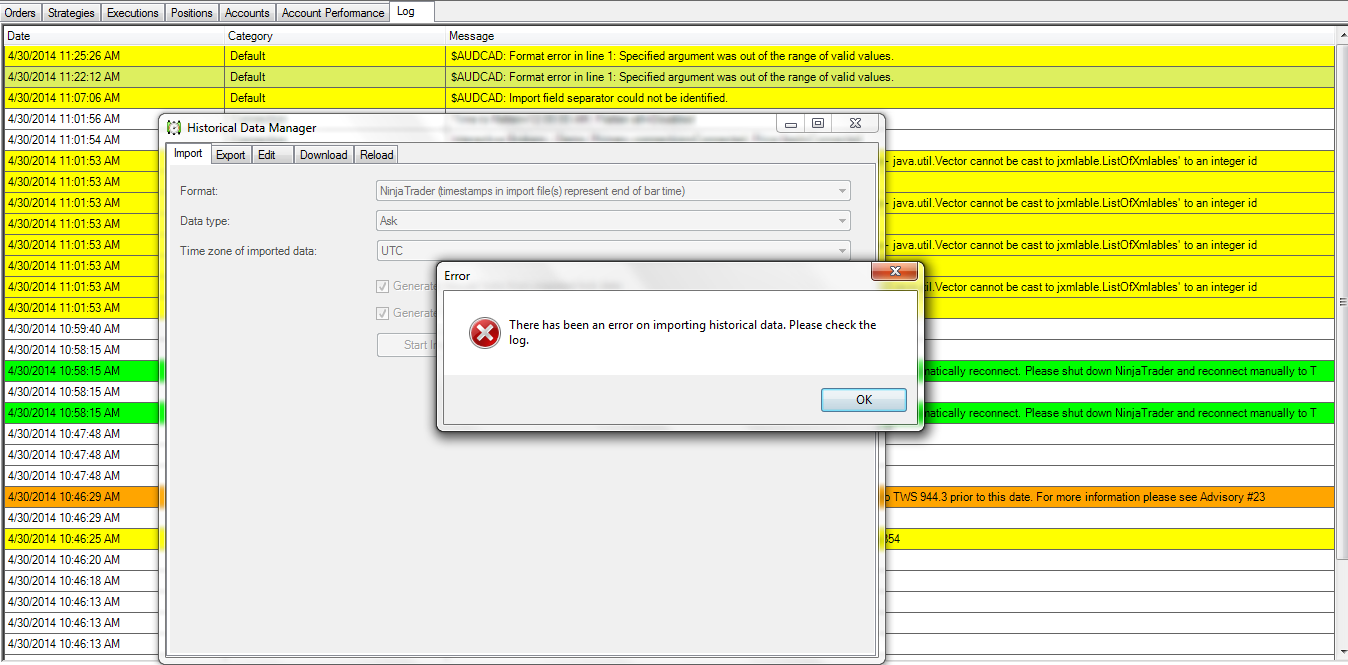Maximize the Historical Data Manager window

(818, 124)
